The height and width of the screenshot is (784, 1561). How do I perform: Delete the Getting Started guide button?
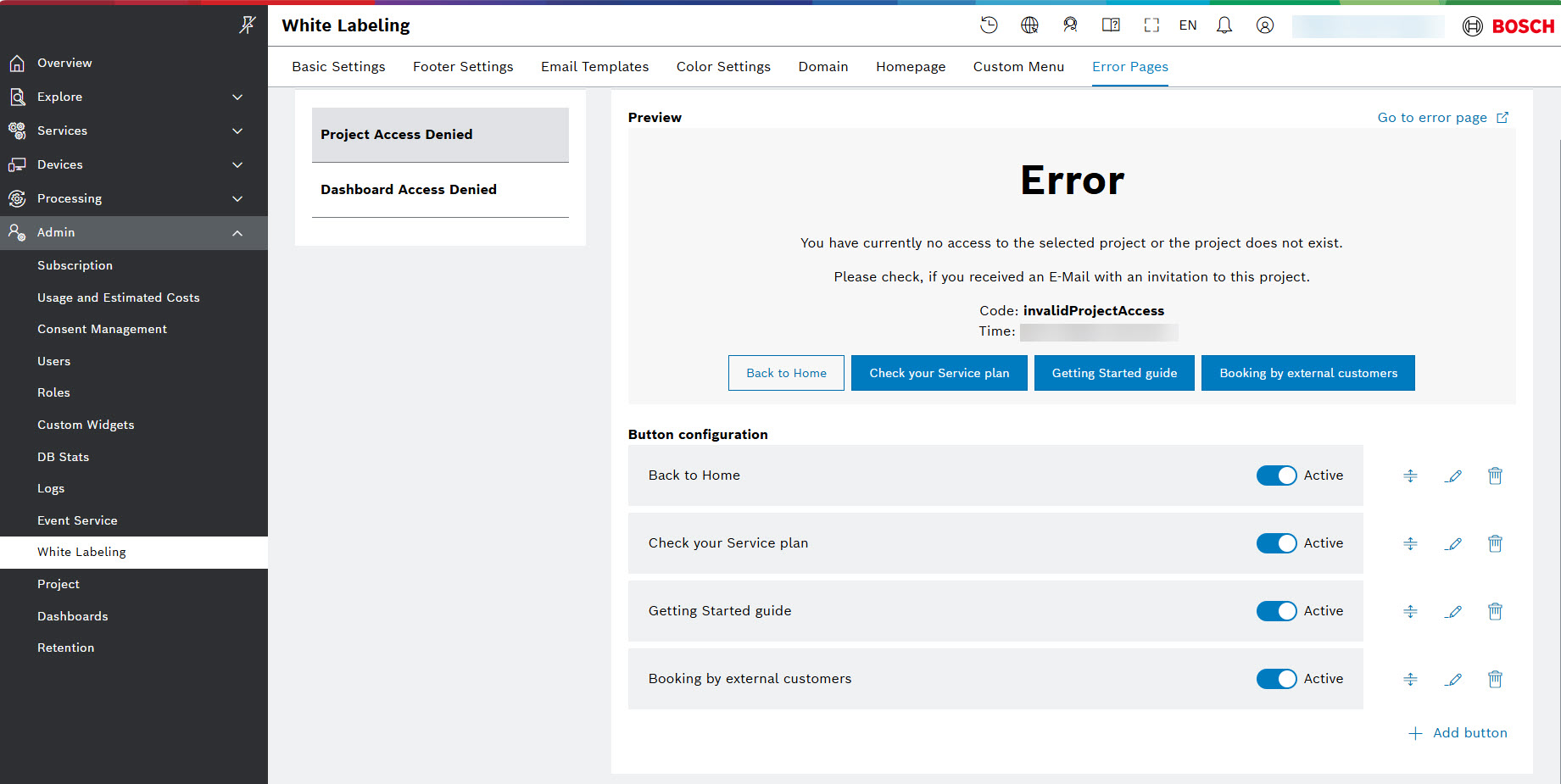click(1494, 611)
